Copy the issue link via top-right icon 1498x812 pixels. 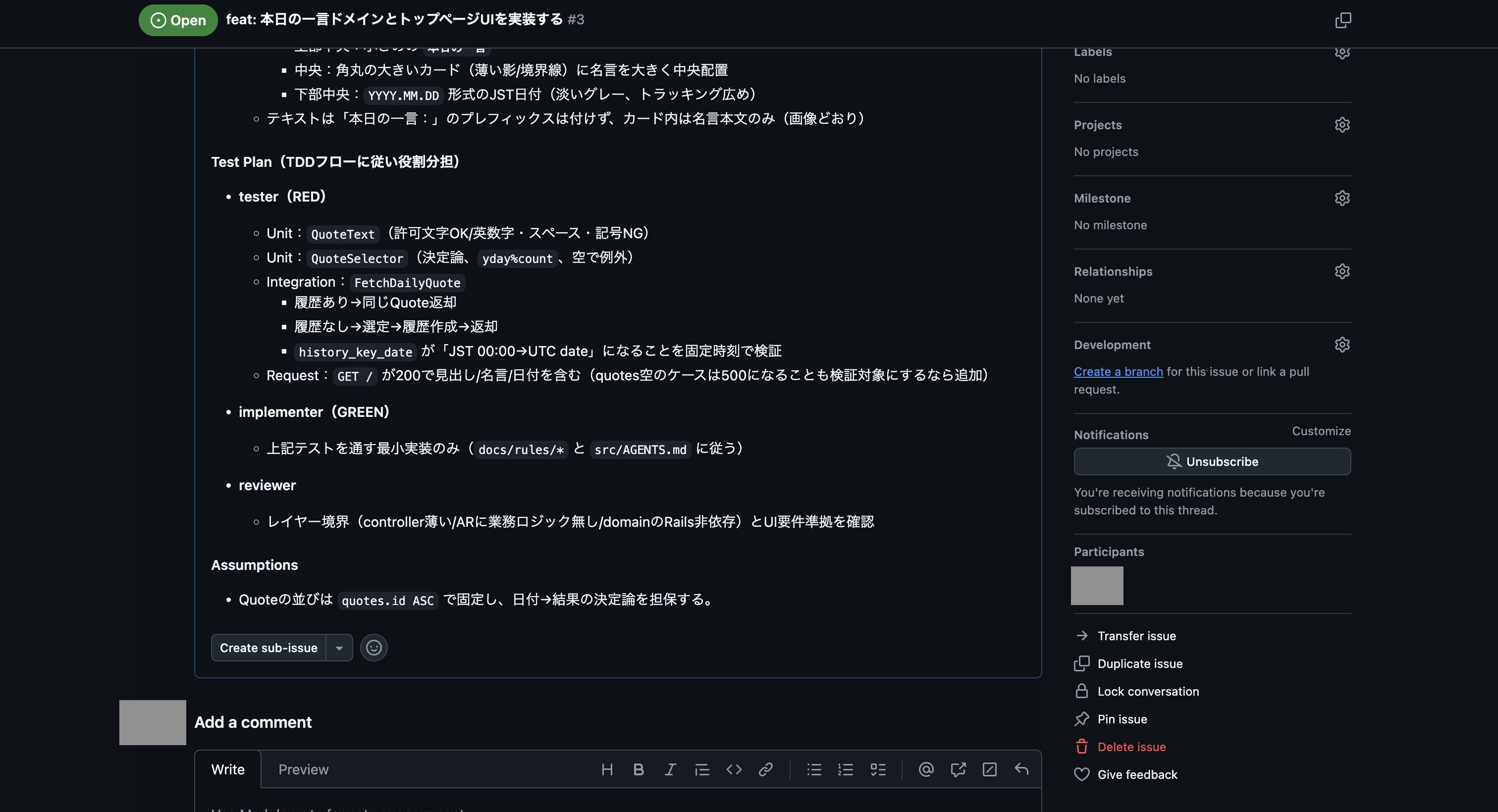click(1343, 20)
